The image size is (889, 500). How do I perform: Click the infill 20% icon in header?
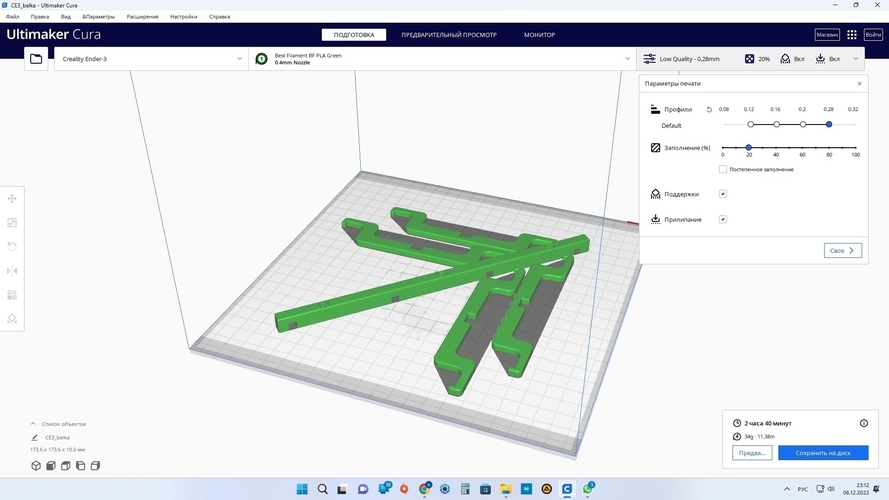[x=749, y=59]
